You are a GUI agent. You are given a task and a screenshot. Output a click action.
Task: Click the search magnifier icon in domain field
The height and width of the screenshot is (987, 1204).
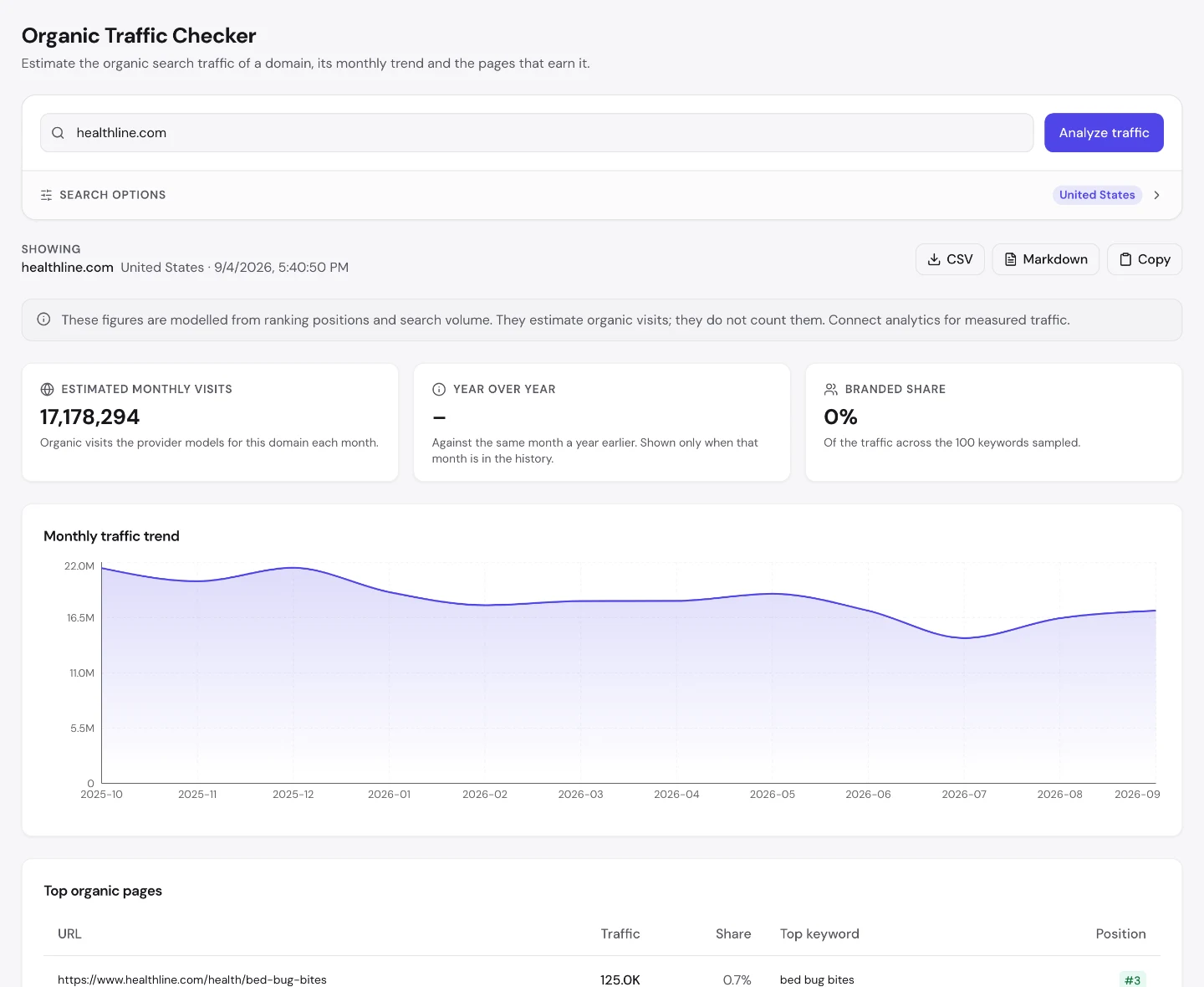(58, 133)
